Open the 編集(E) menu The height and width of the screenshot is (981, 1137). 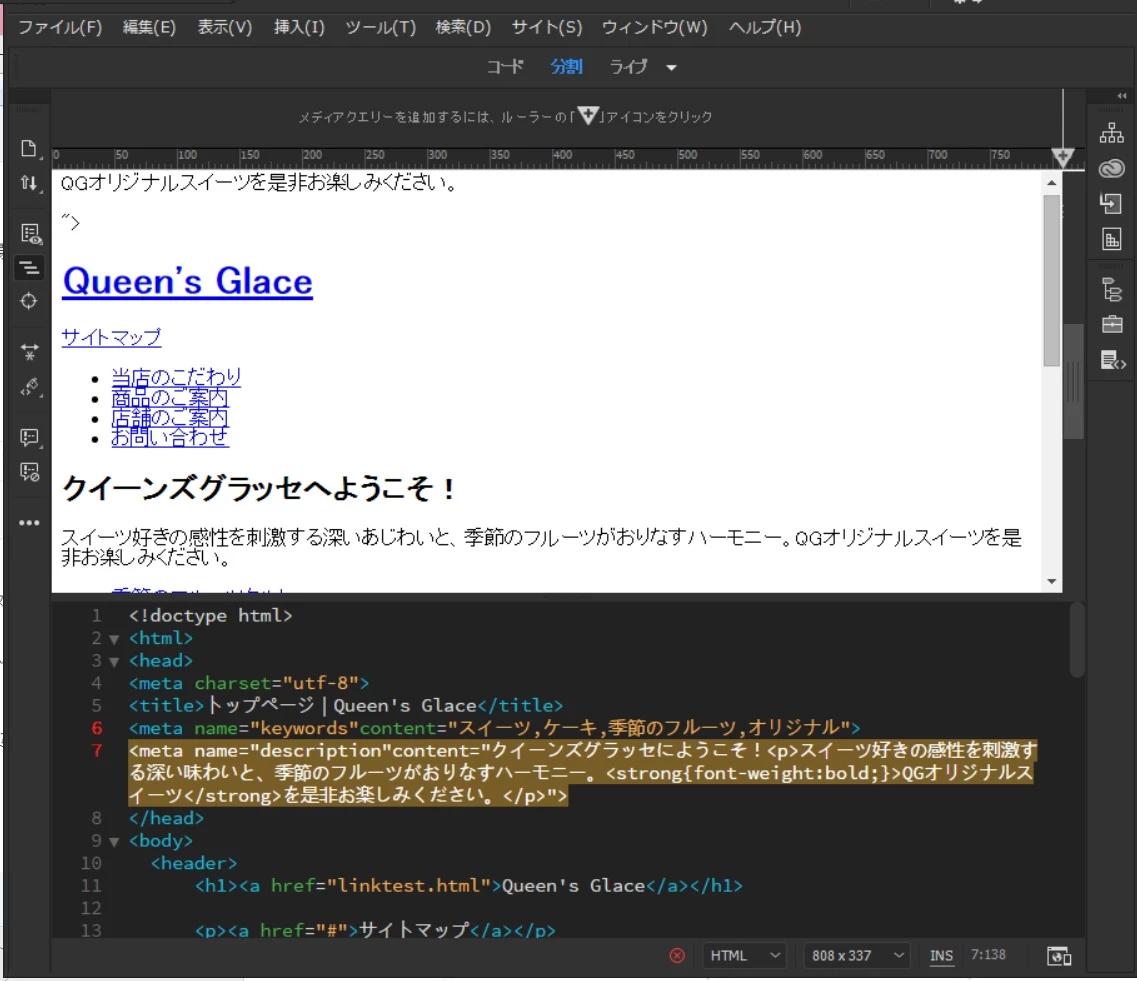click(149, 28)
